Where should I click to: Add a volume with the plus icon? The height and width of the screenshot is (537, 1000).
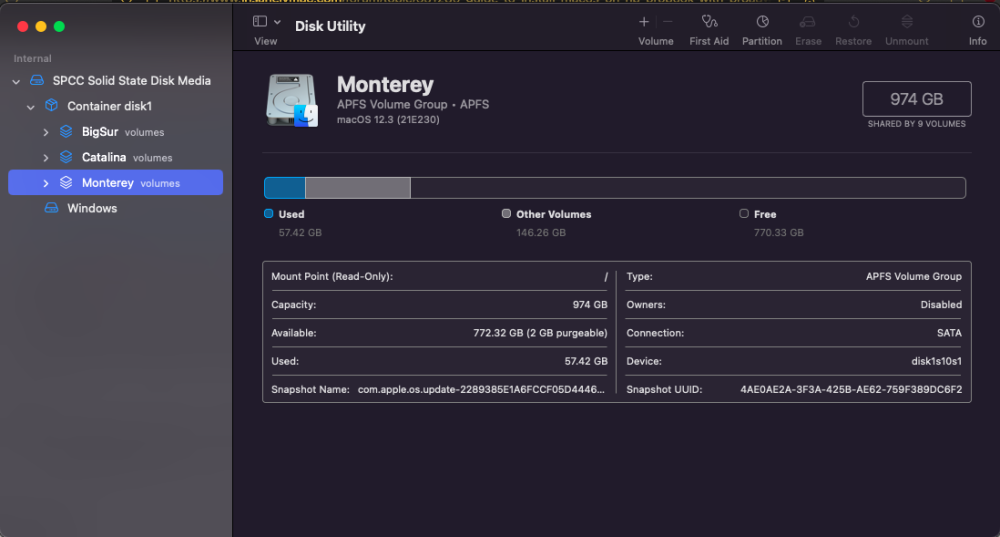(644, 22)
